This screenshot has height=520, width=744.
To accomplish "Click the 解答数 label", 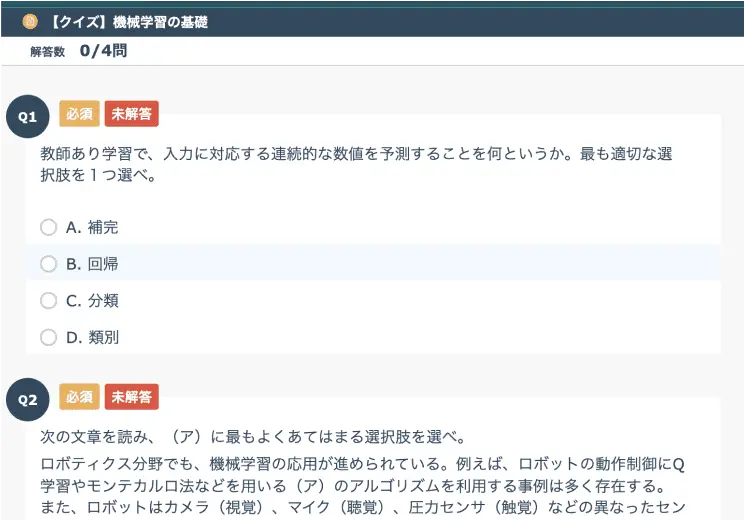I will [47, 52].
